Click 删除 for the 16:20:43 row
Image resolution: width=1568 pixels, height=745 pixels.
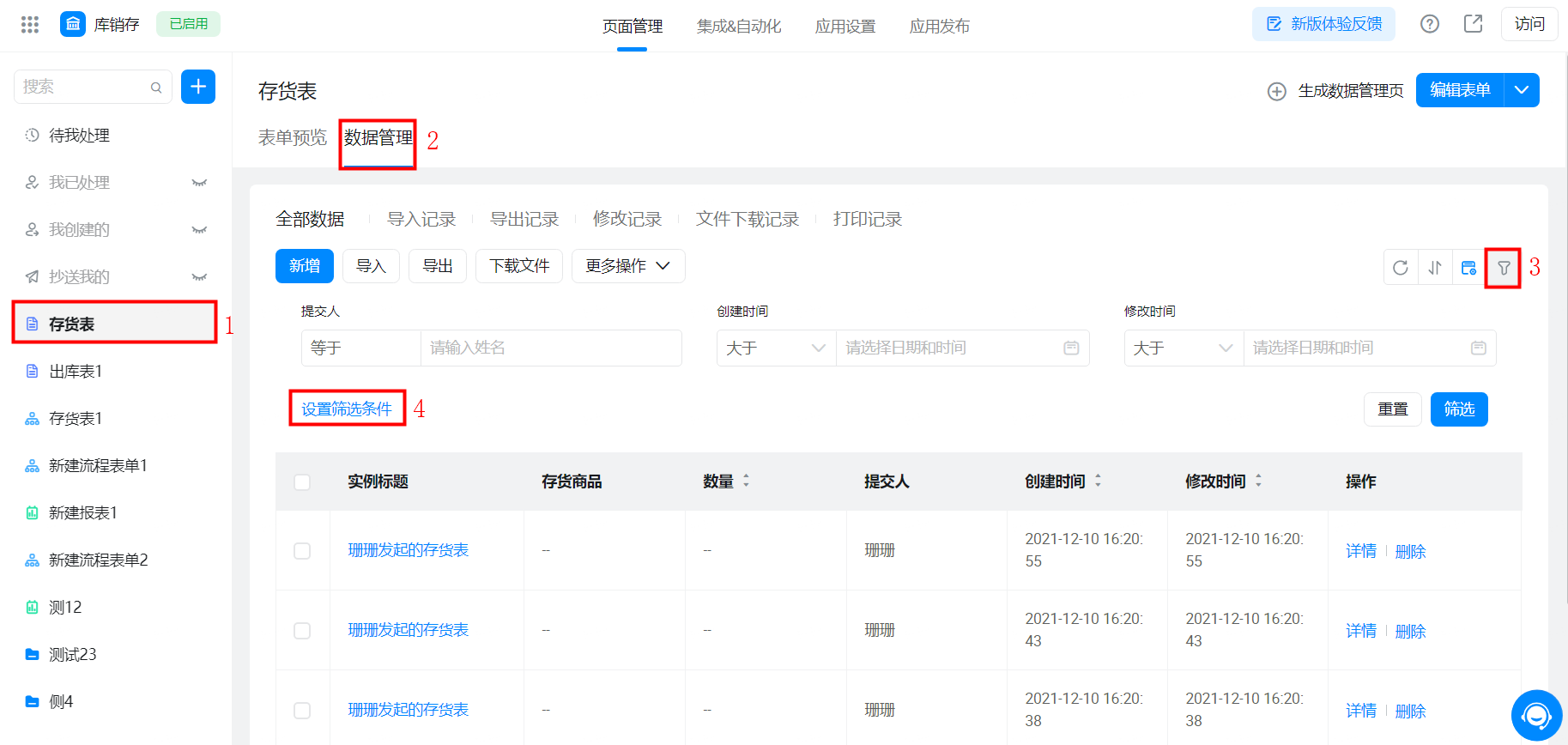pos(1411,632)
